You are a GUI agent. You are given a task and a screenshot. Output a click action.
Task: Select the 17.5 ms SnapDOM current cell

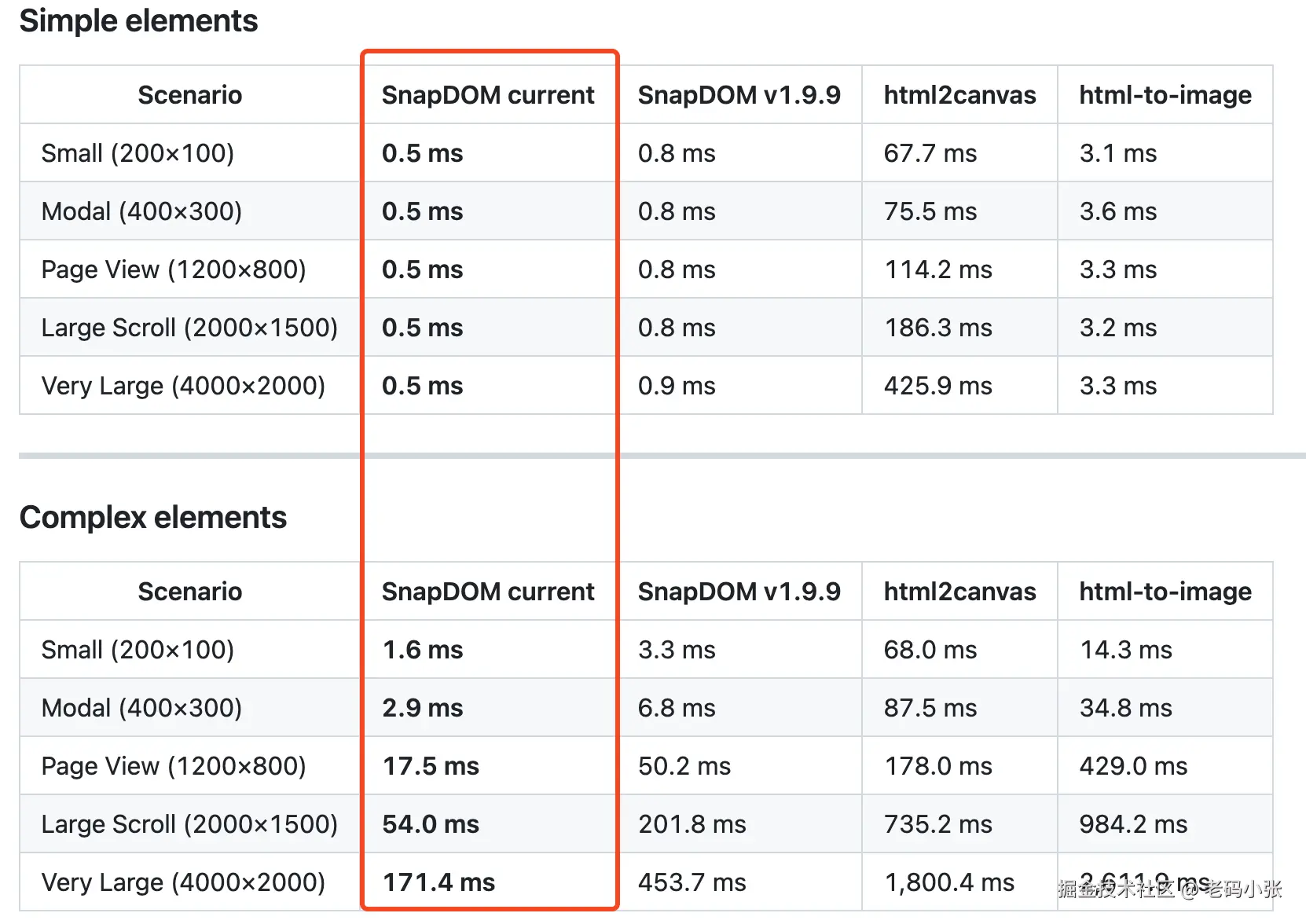tap(431, 766)
